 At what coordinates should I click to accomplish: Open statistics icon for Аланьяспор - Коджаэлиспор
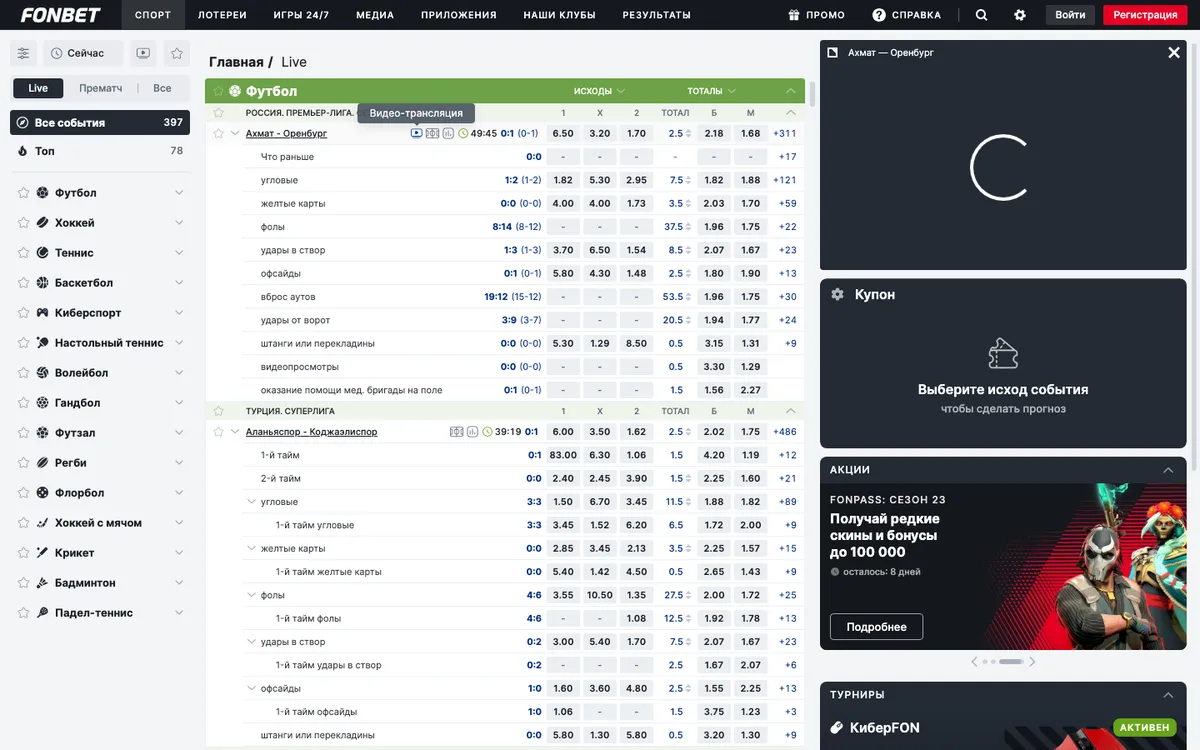pyautogui.click(x=472, y=432)
